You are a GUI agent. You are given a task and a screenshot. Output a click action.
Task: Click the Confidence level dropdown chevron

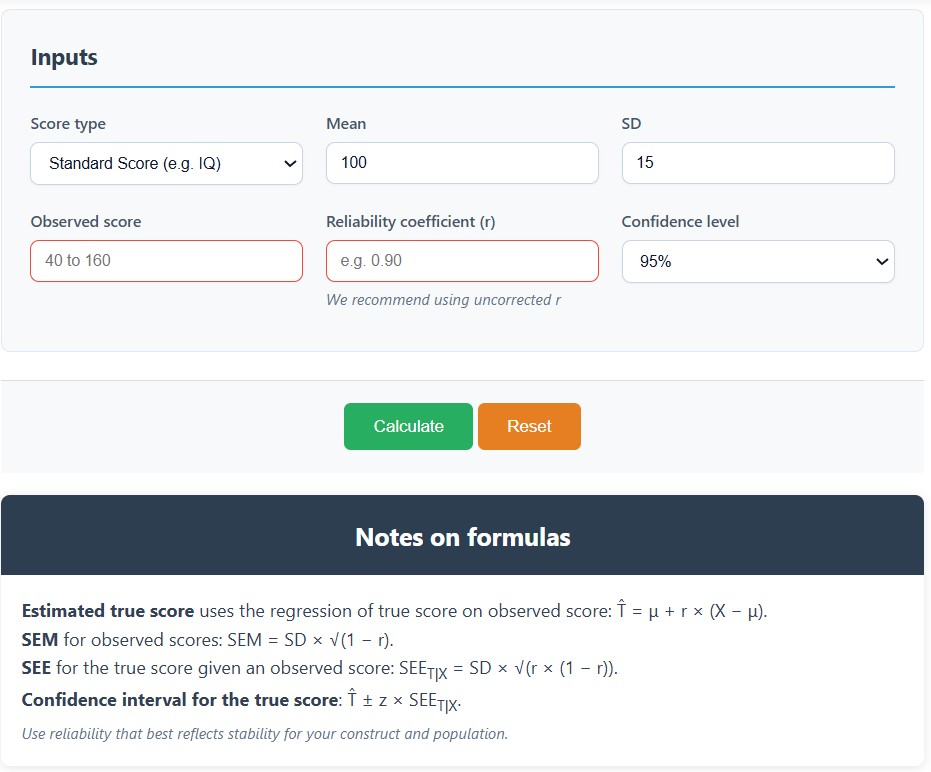tap(881, 261)
